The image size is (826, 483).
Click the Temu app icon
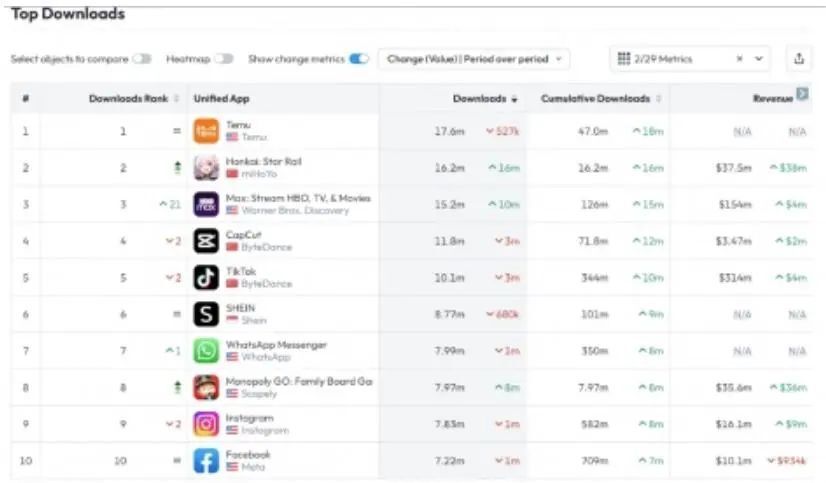(x=205, y=131)
